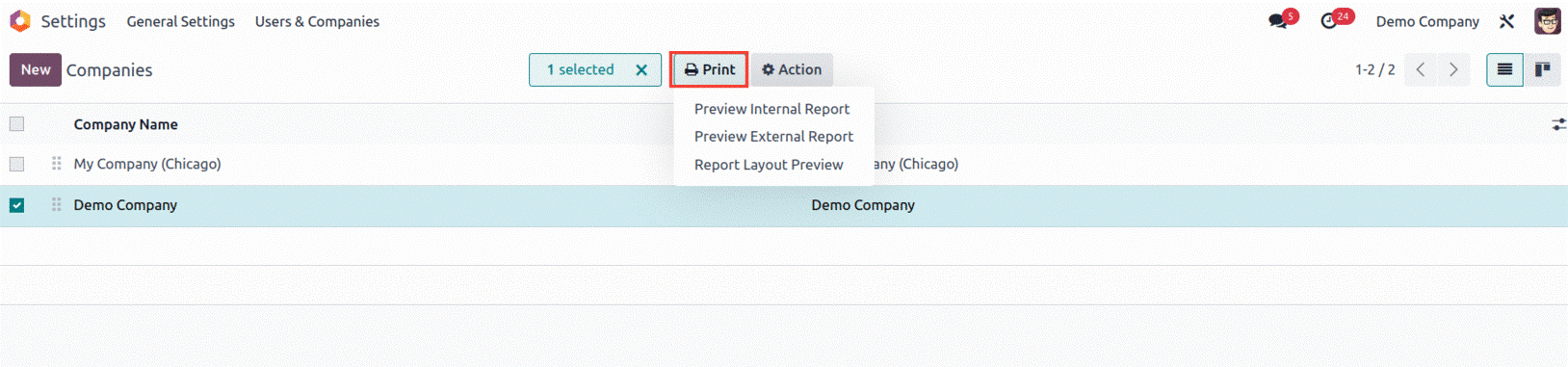1568x367 pixels.
Task: Grab drag handle of My Company (Chicago) row
Action: [56, 164]
